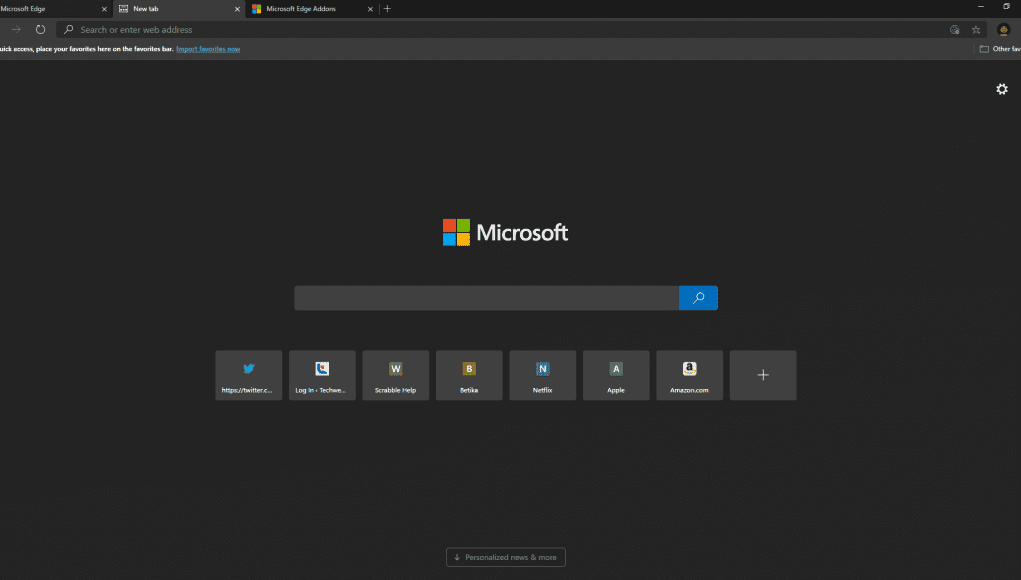Click the Microsoft logo
The height and width of the screenshot is (580, 1021).
coord(505,232)
